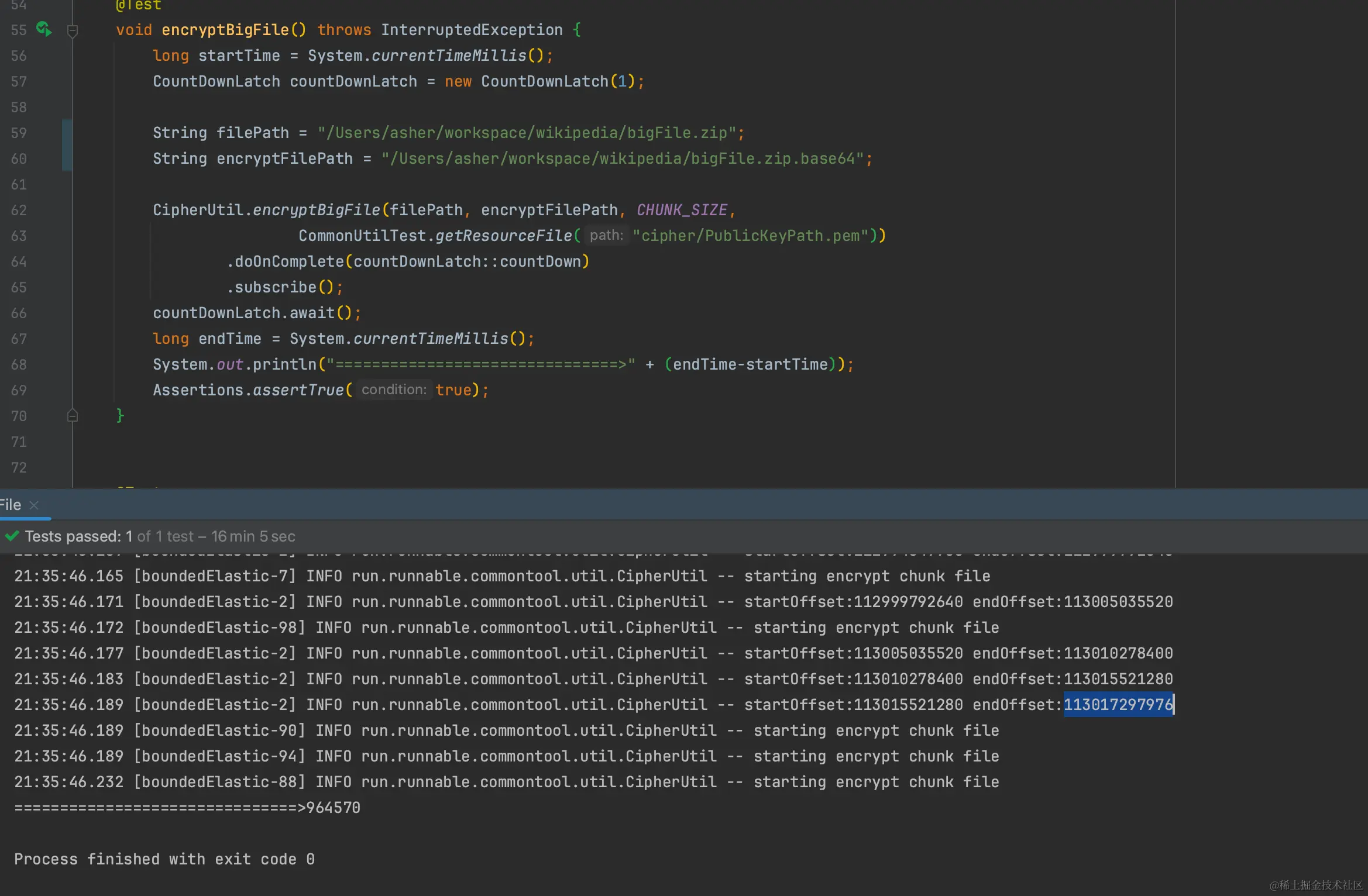
Task: Close the run tab ending in 'File'
Action: click(x=34, y=505)
